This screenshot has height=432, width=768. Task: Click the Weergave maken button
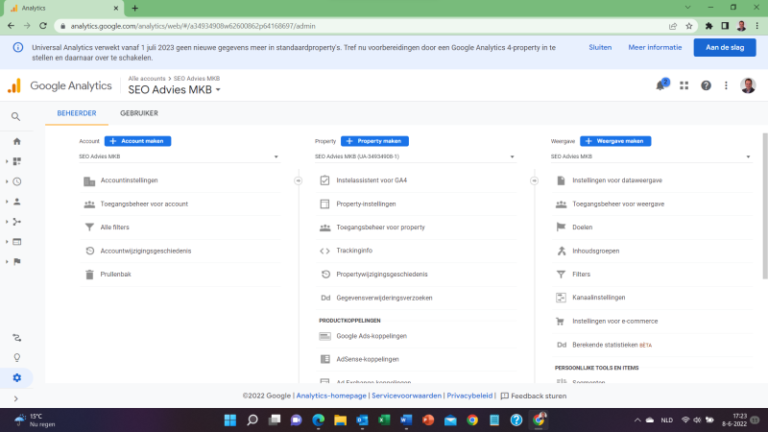coord(615,141)
